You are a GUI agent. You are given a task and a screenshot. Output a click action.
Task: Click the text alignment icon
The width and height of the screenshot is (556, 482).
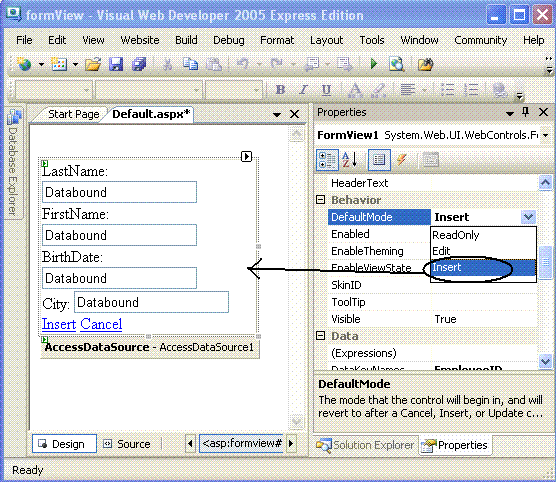pos(408,90)
